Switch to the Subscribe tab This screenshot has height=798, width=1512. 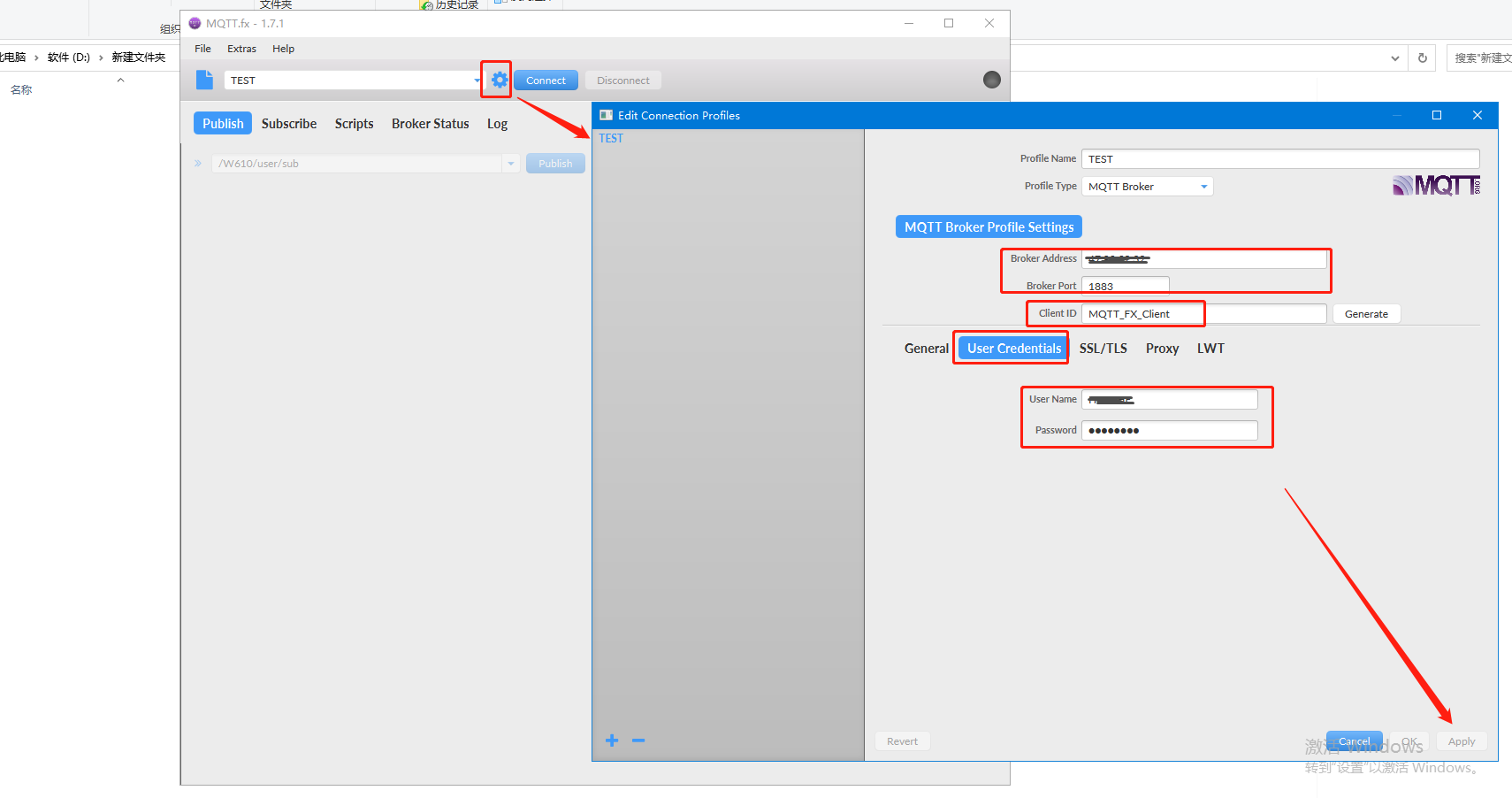[288, 124]
